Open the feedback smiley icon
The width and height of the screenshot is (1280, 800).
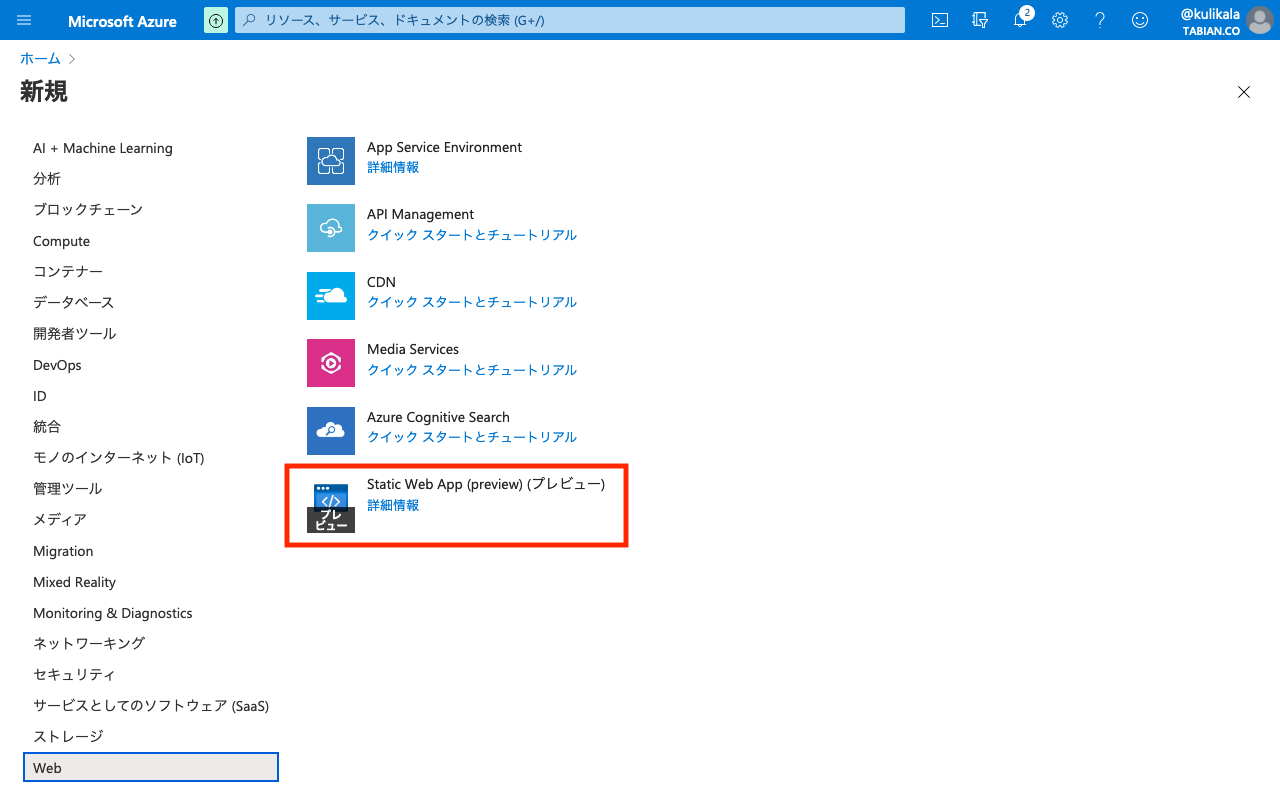coord(1140,20)
